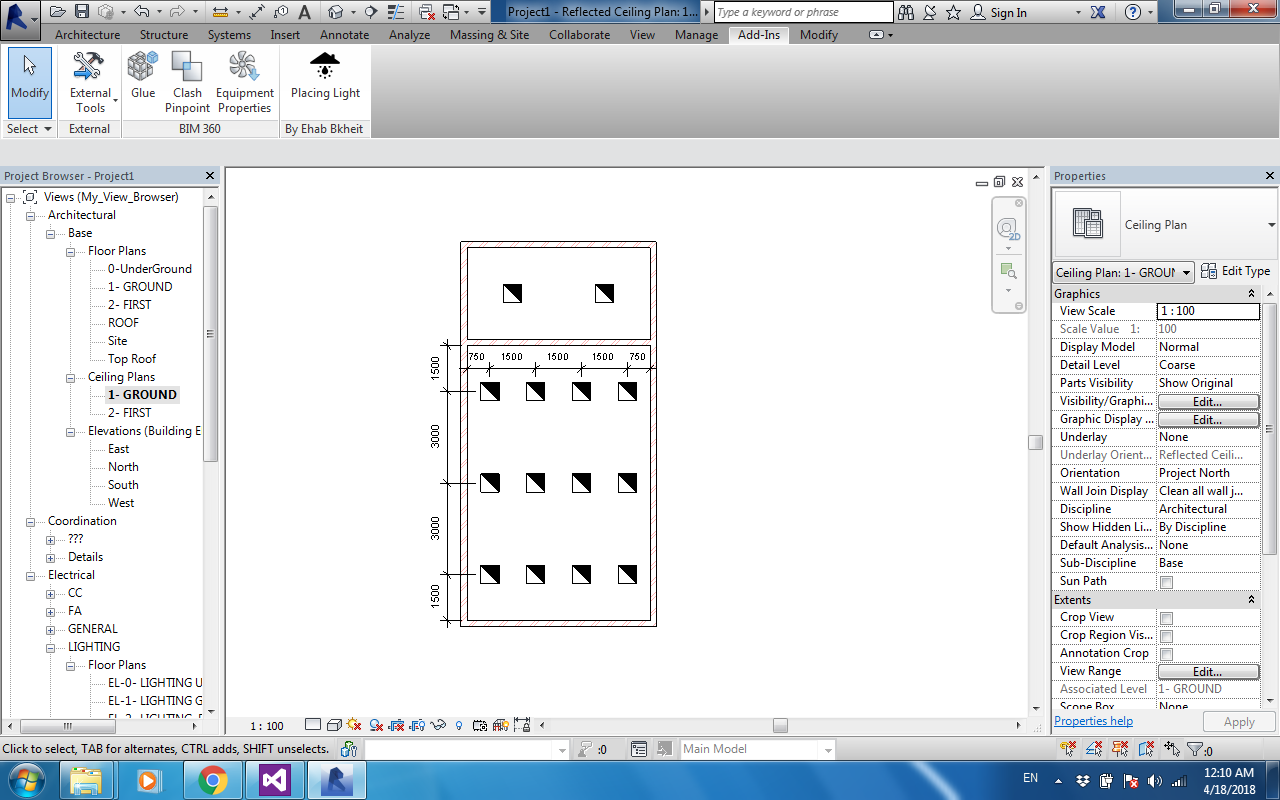1280x800 pixels.
Task: Collapse the Ceiling Plans tree node
Action: 70,377
